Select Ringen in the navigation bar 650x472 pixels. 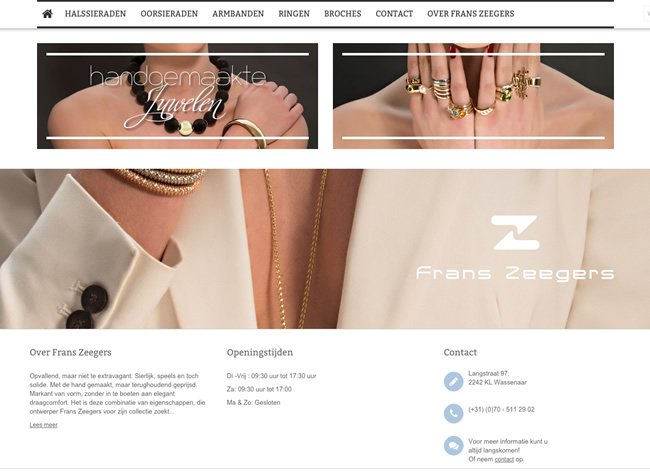pos(294,14)
